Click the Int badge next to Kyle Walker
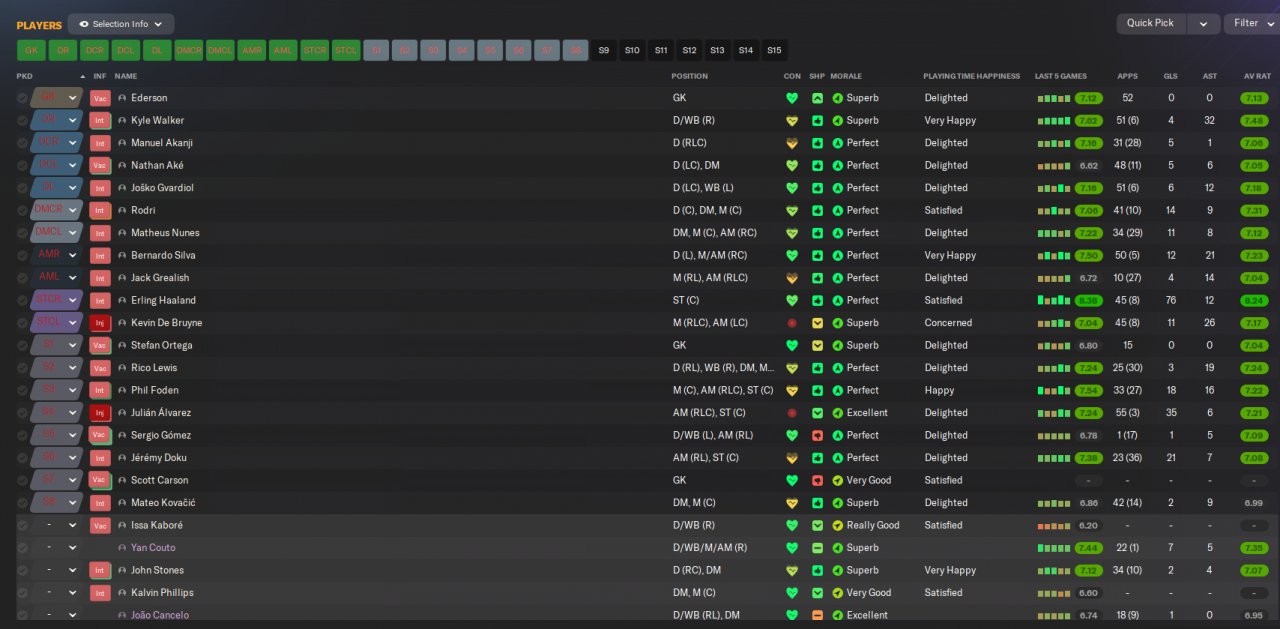1280x629 pixels. pos(100,120)
